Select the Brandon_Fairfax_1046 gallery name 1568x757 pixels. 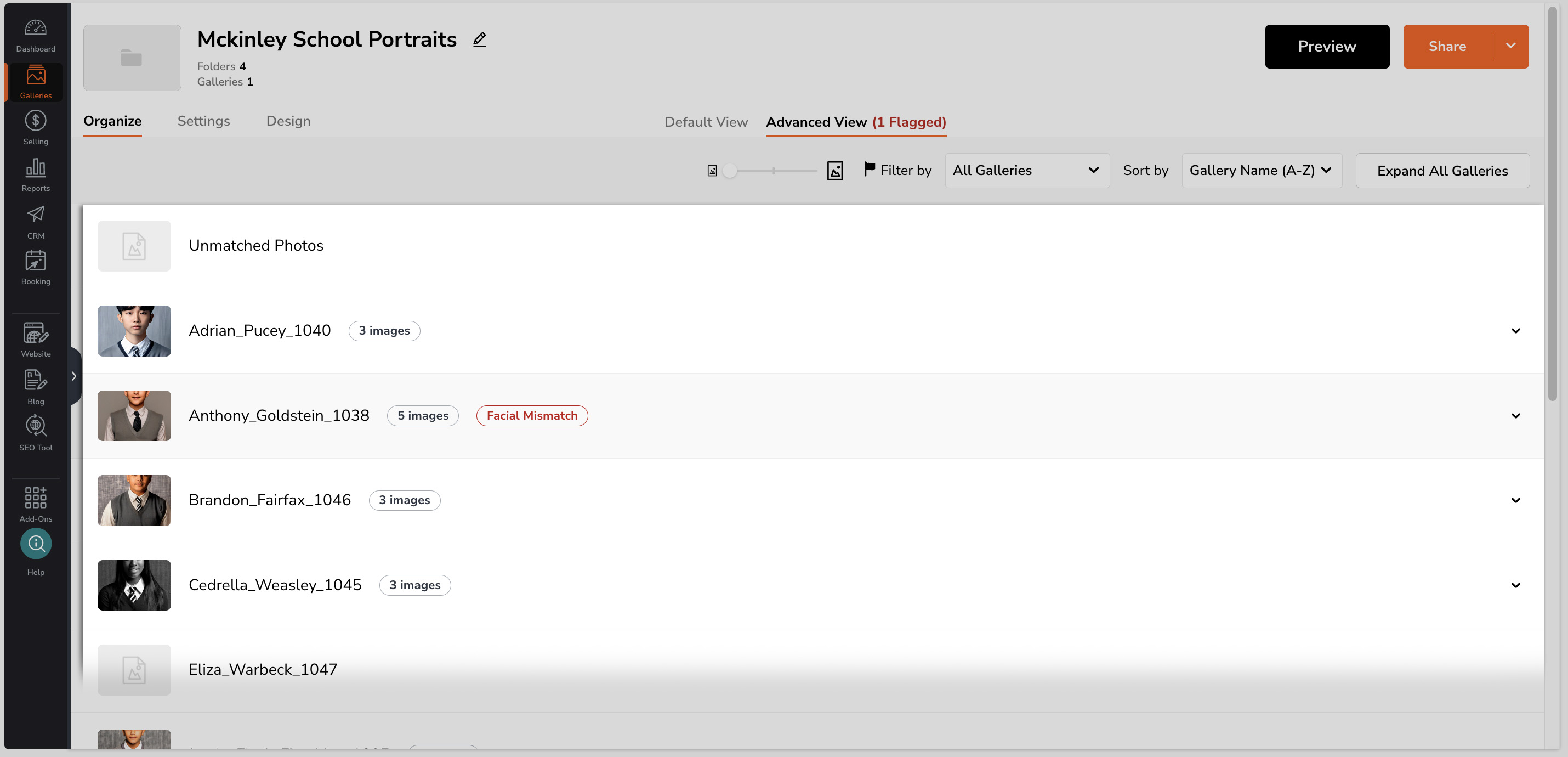[270, 501]
